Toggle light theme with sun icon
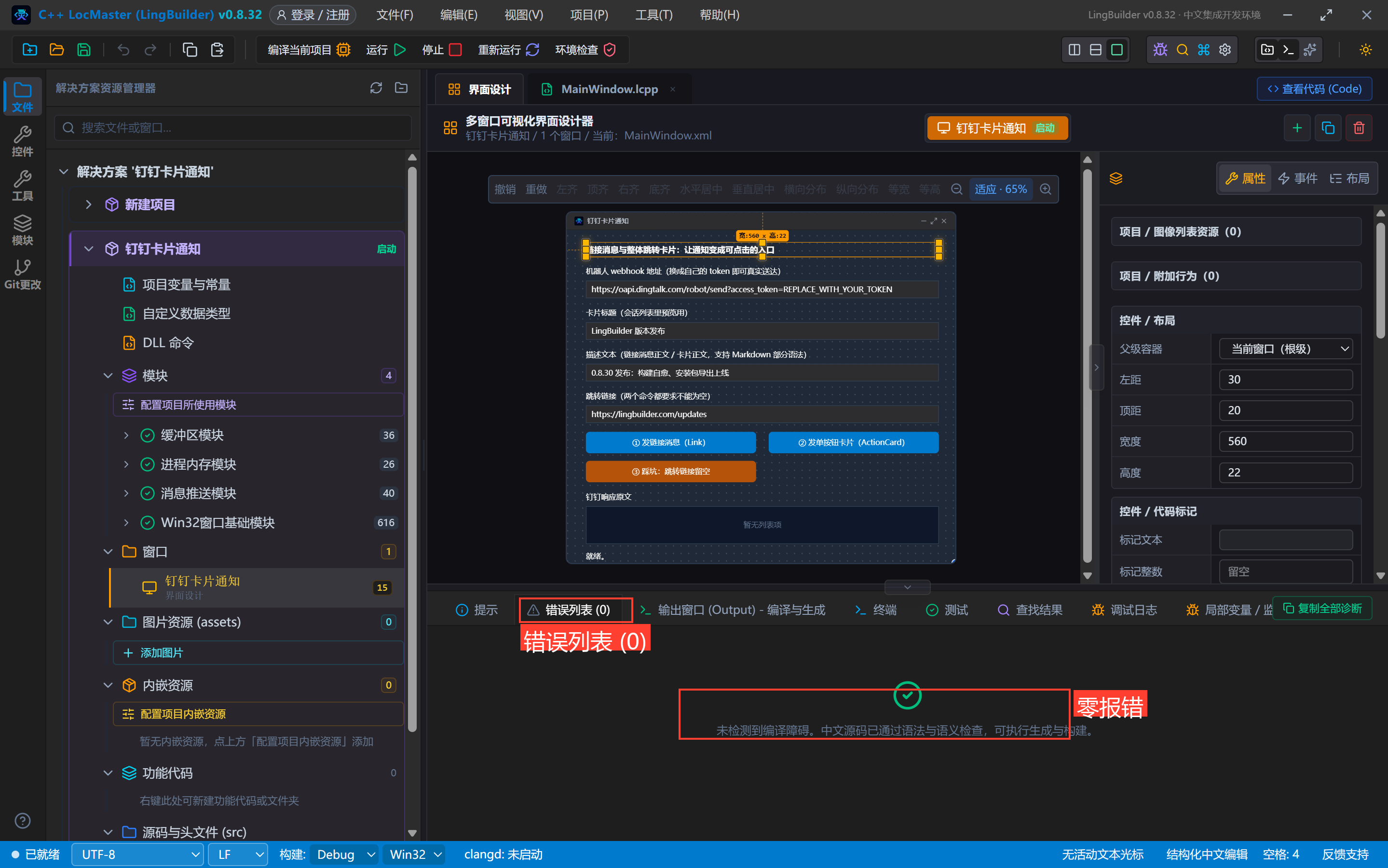This screenshot has width=1388, height=868. click(x=1366, y=50)
